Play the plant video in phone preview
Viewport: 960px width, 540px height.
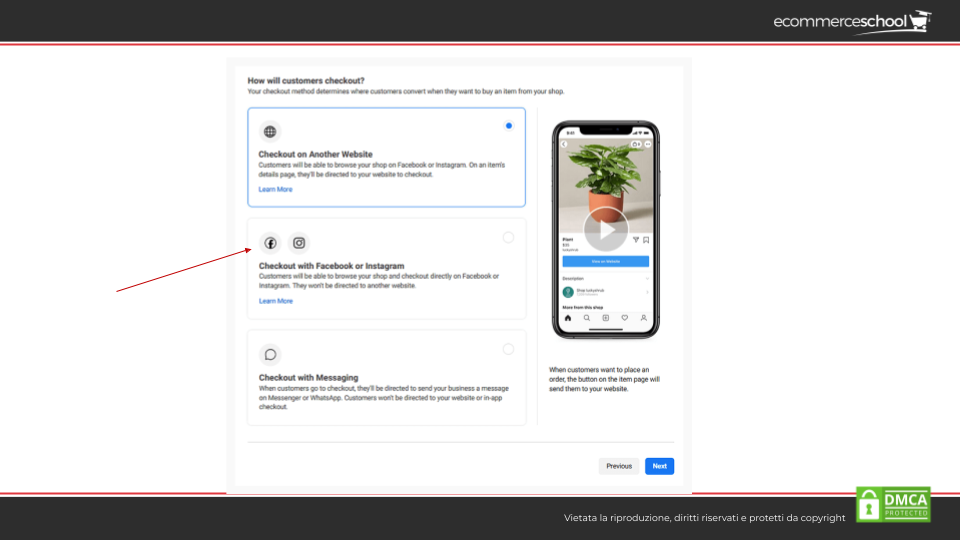pos(606,230)
